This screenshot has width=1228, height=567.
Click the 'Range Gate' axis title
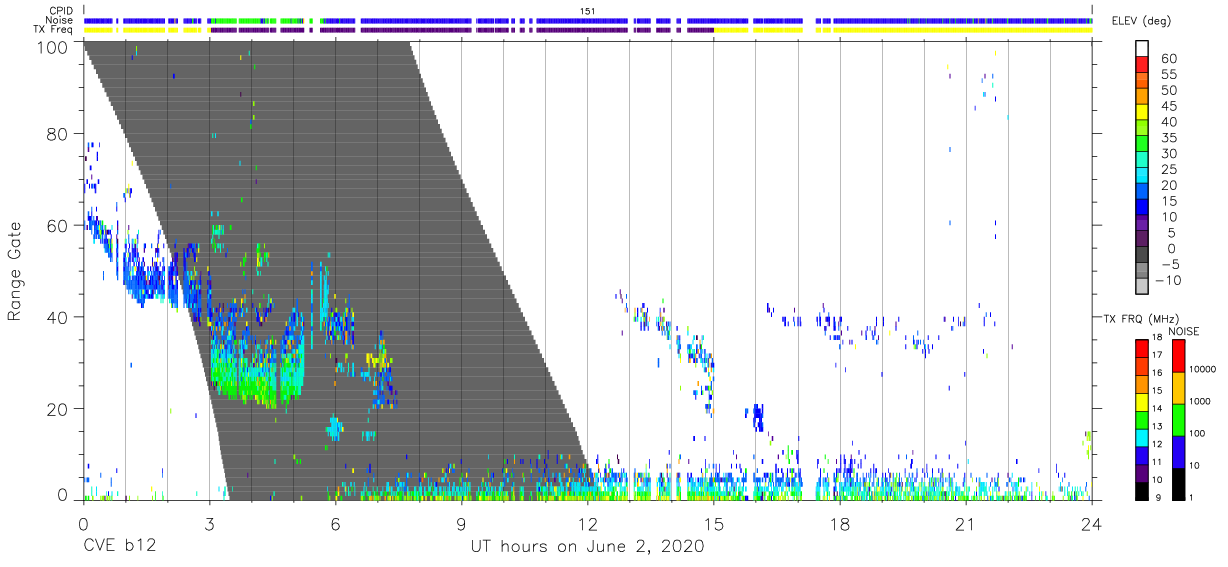tap(15, 271)
